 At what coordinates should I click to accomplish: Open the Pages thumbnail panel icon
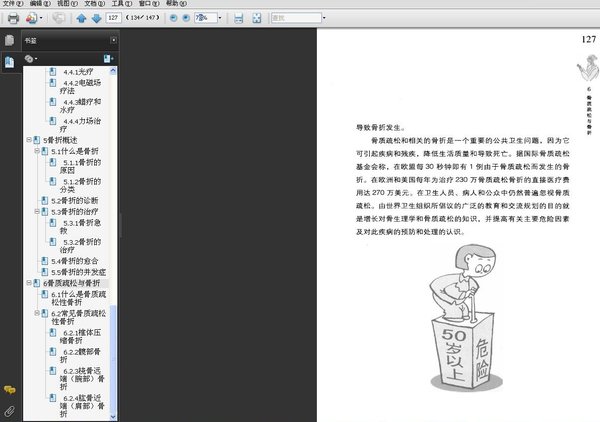coord(10,40)
